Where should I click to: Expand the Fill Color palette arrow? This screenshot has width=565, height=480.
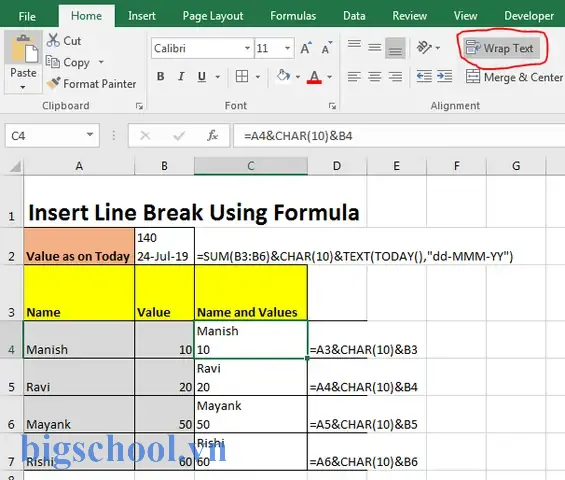point(298,77)
